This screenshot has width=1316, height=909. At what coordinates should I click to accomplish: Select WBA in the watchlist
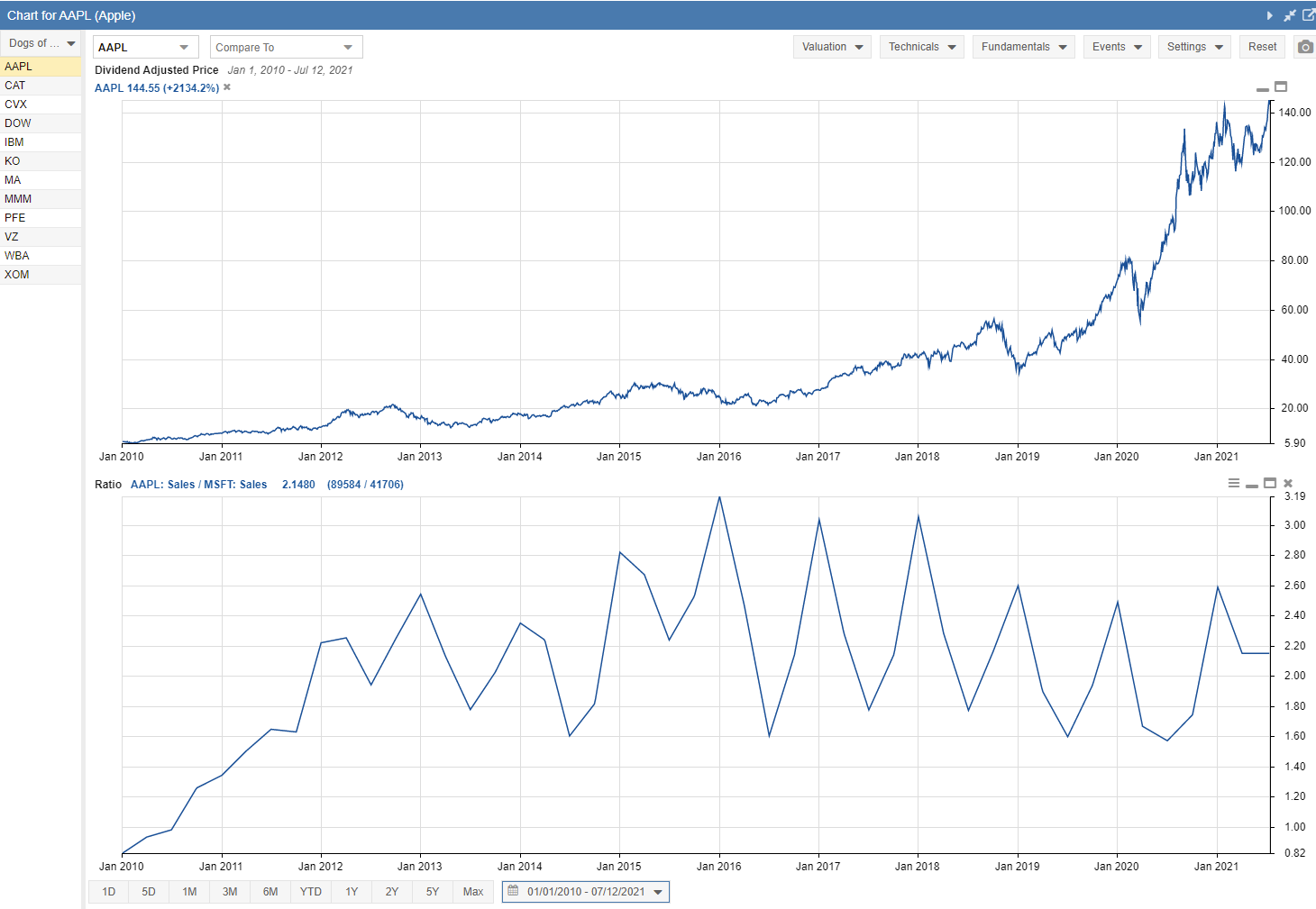tap(41, 256)
